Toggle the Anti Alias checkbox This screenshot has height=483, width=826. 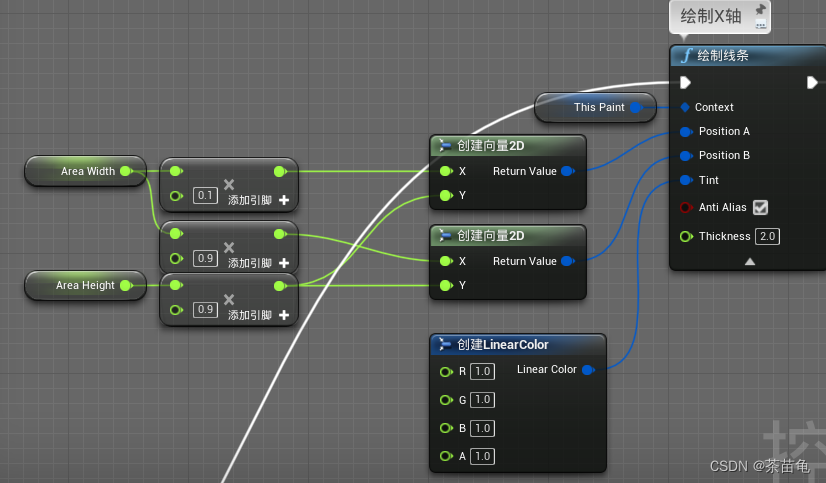tap(760, 208)
